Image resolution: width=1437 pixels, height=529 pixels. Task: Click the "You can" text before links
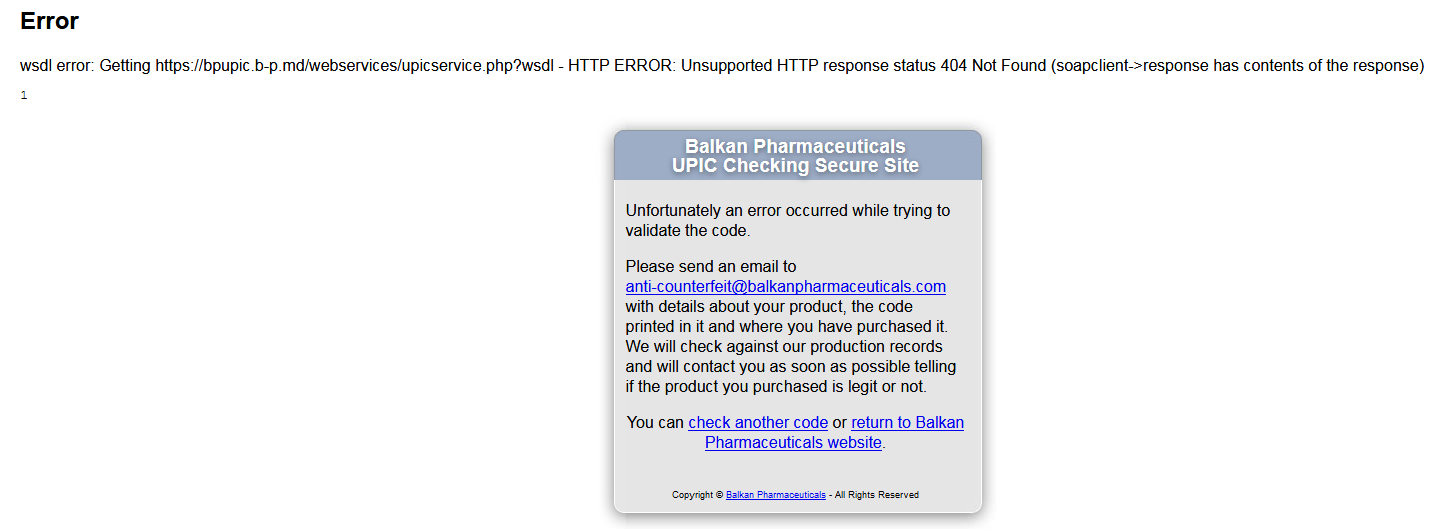click(x=655, y=423)
